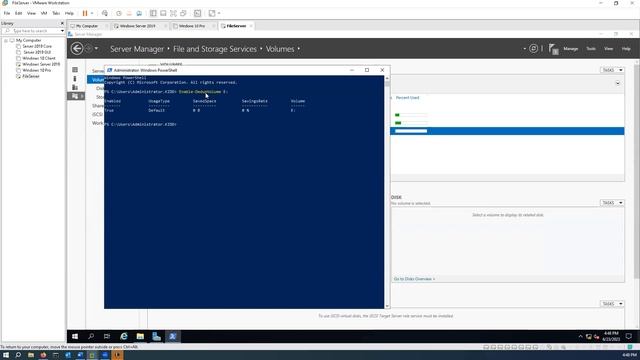Open the Server Manager Tools menu
This screenshot has width=640, height=360.
point(591,49)
